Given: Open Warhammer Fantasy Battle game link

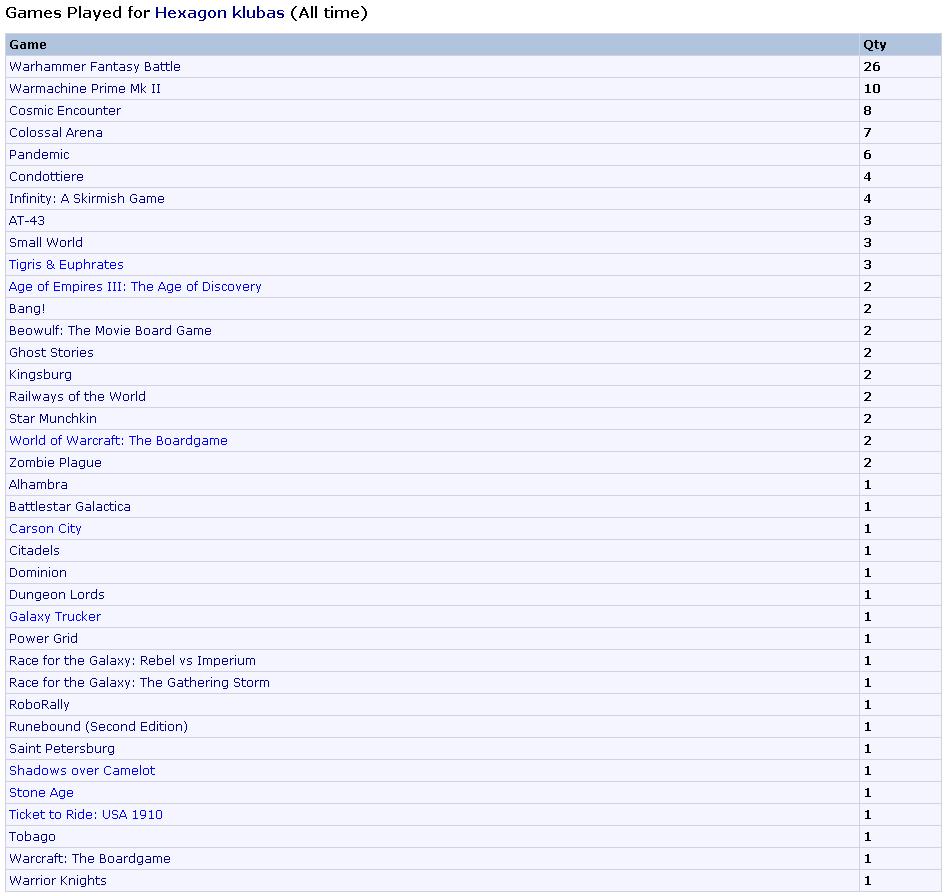Looking at the screenshot, I should (x=95, y=67).
